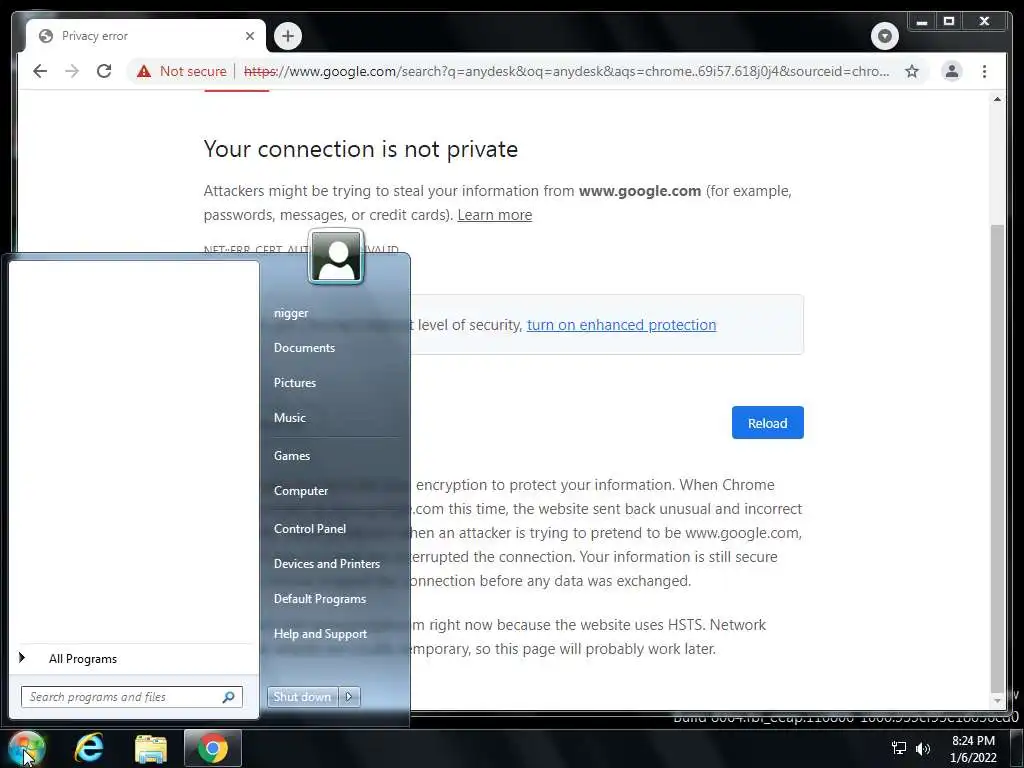This screenshot has width=1024, height=768.
Task: Expand the arrow next to Shut down
Action: coord(349,697)
